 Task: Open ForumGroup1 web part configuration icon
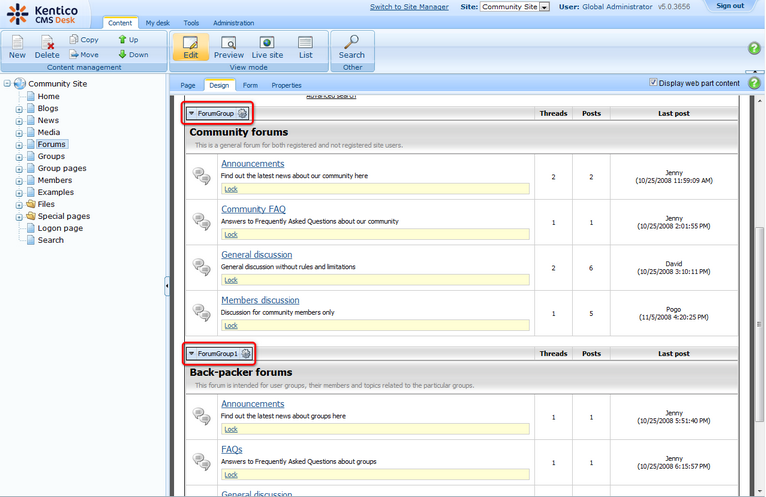coord(245,354)
